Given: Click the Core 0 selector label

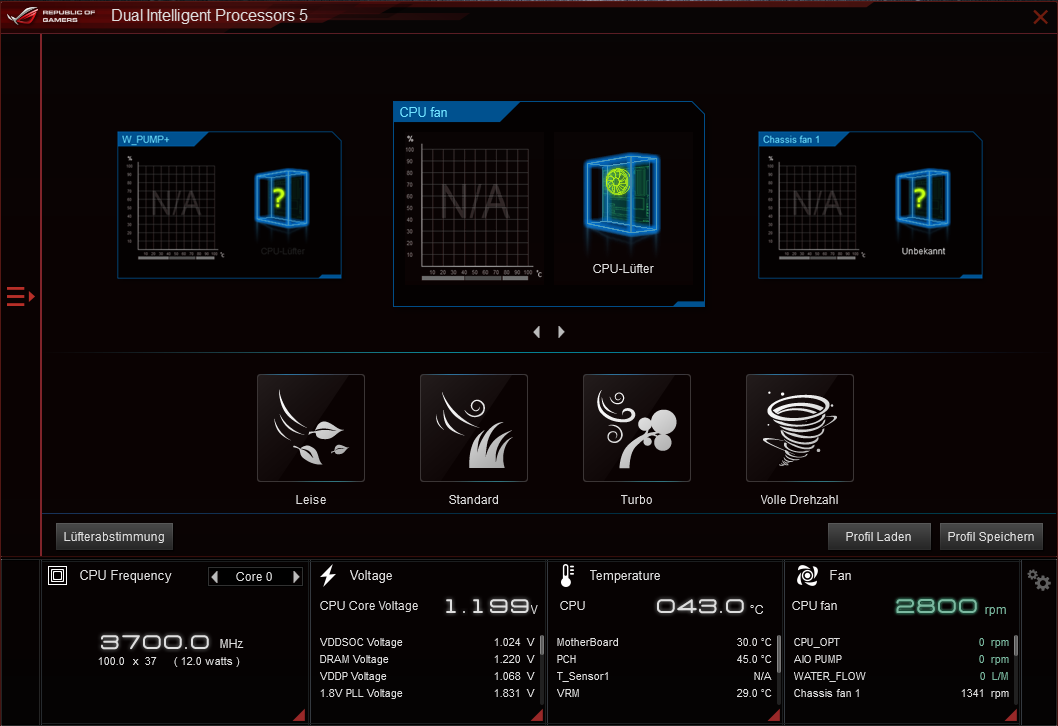Looking at the screenshot, I should tap(254, 577).
